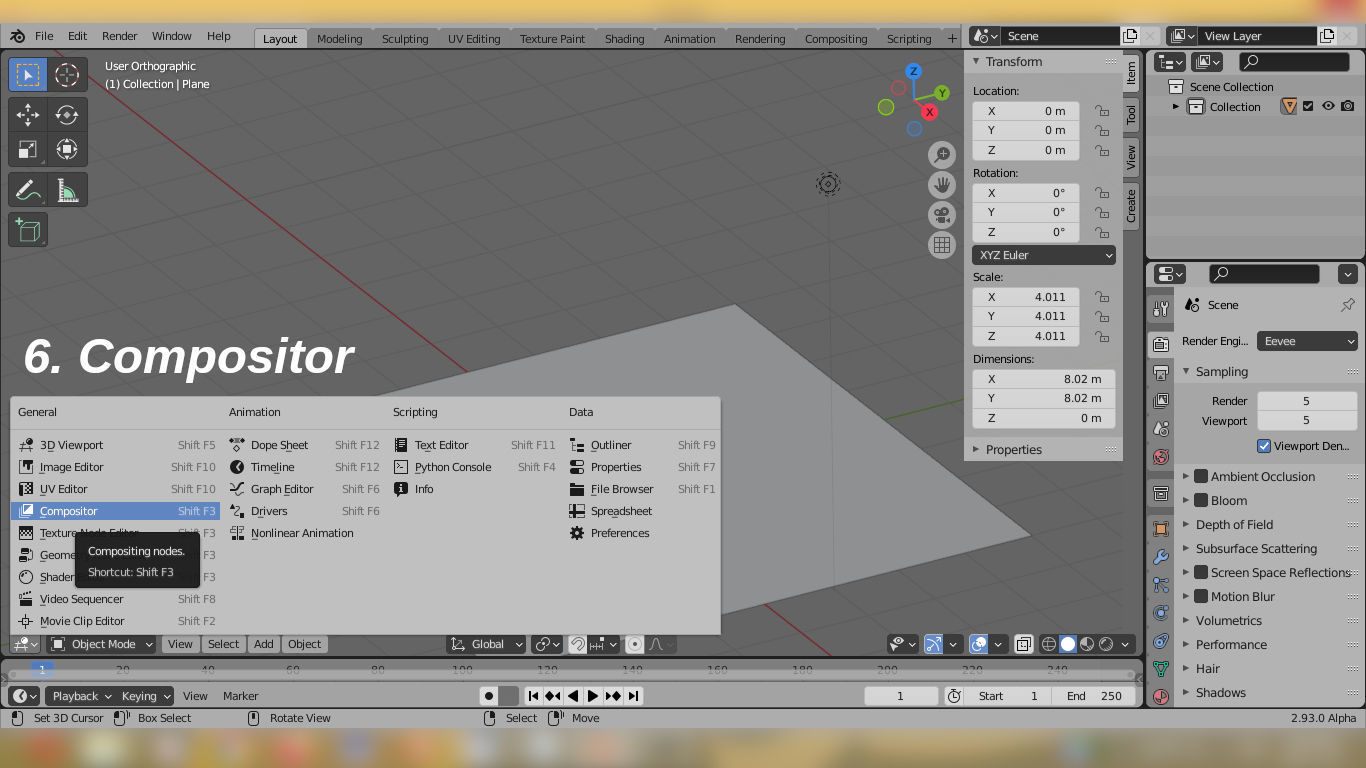Switch to Shading workspace tab
This screenshot has width=1366, height=768.
[x=624, y=39]
